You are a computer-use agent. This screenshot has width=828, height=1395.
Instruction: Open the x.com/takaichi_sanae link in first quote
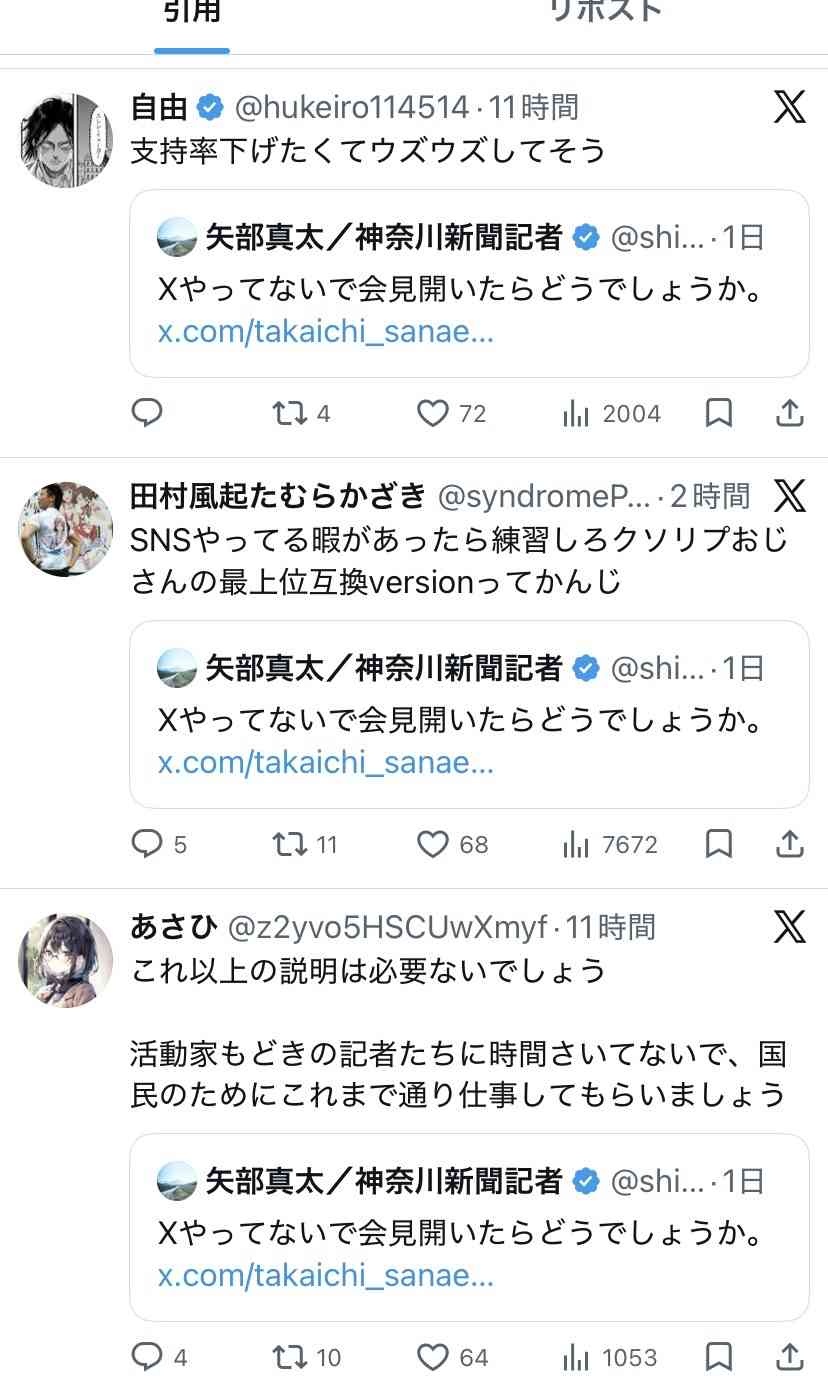[x=326, y=331]
